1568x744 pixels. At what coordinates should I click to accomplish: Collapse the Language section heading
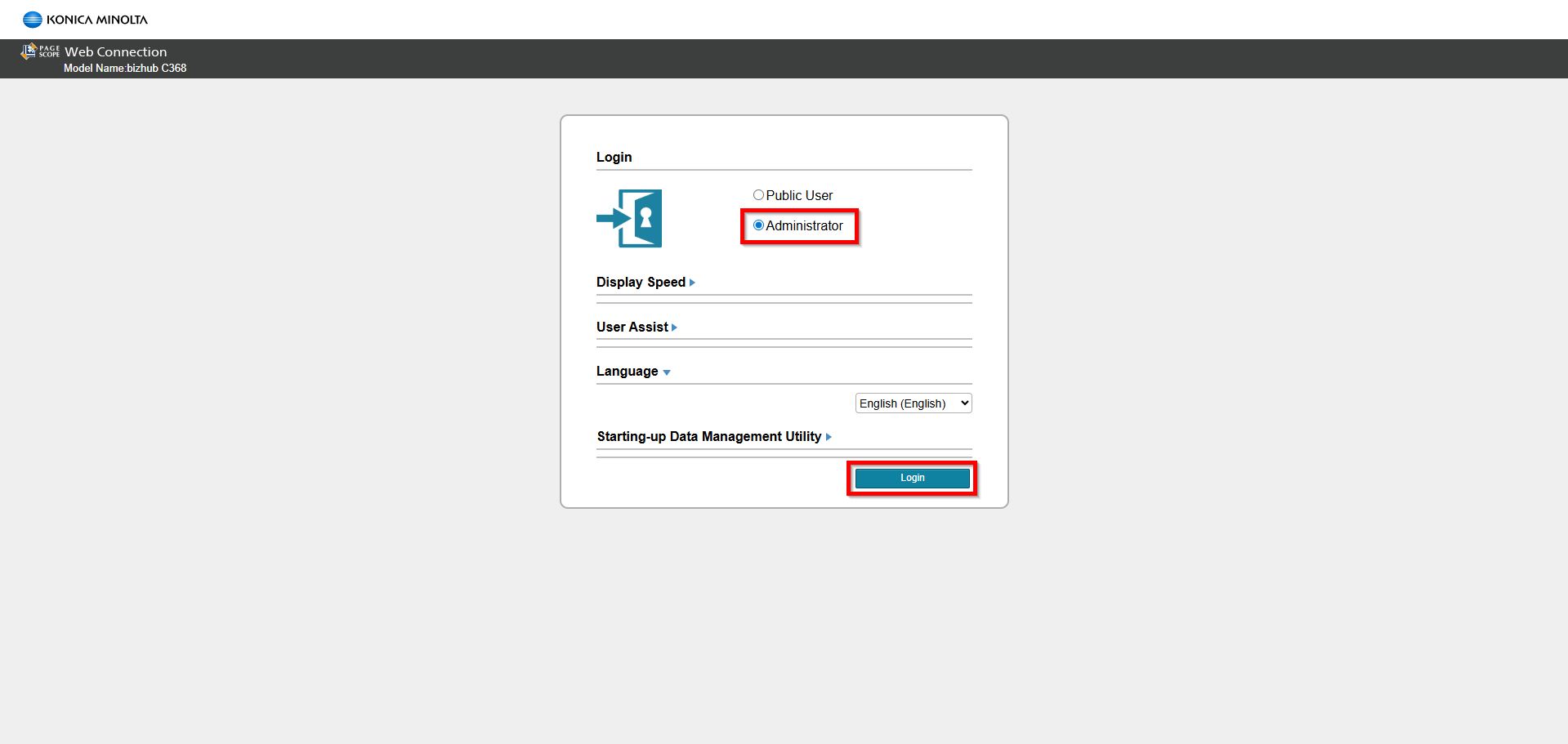pos(627,372)
